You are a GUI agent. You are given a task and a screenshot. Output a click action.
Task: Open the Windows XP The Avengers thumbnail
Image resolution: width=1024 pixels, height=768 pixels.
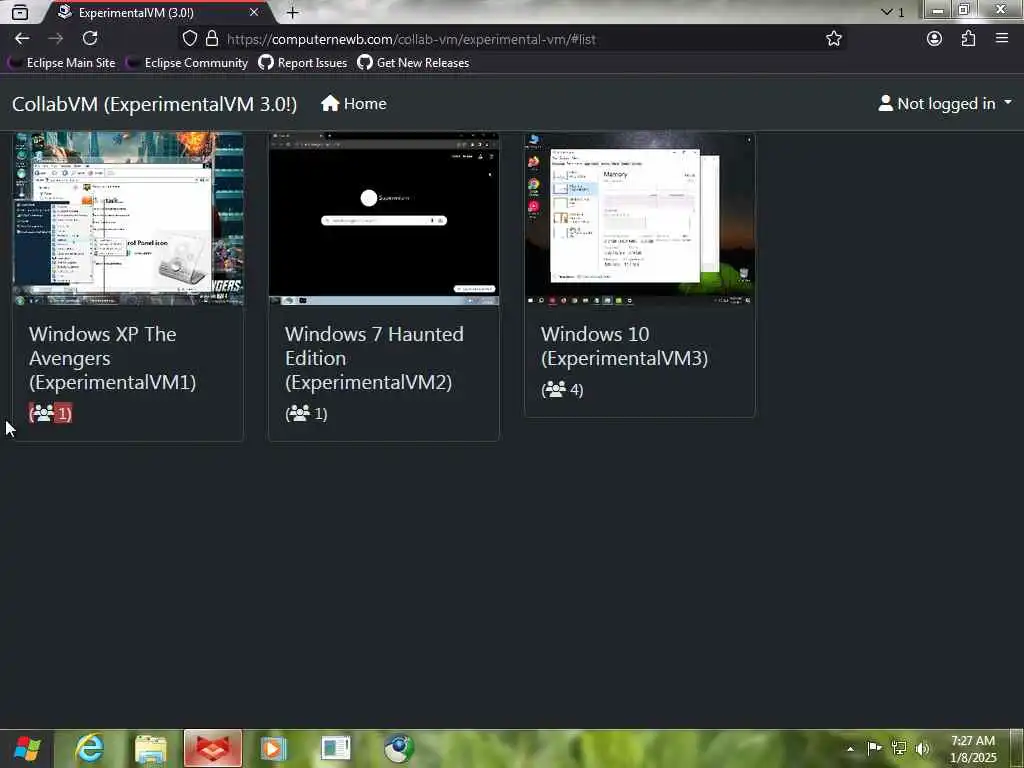129,219
